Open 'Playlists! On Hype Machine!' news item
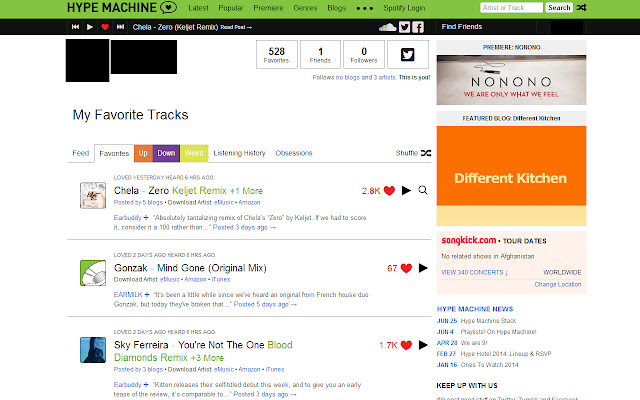 point(498,332)
